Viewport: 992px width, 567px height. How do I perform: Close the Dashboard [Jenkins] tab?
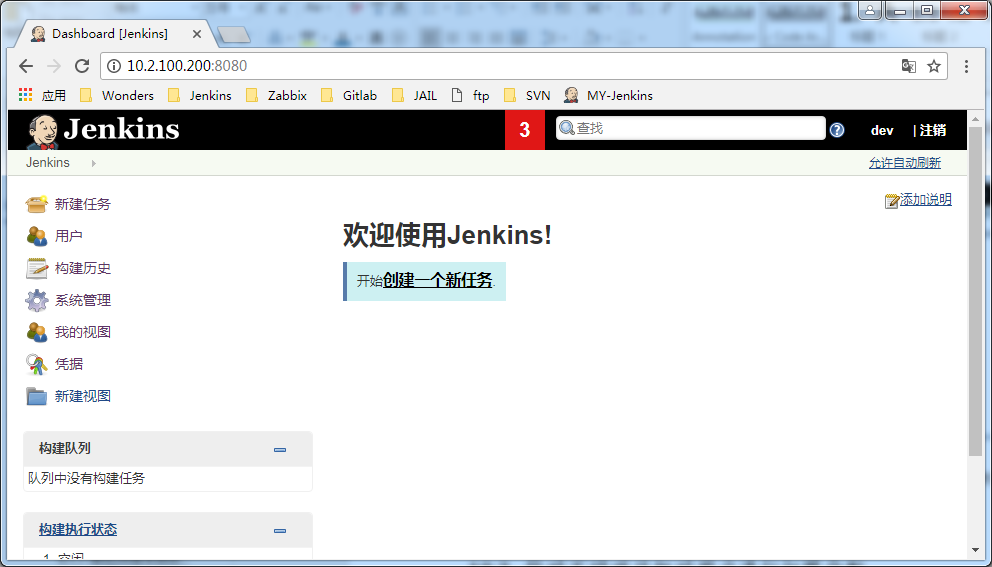(x=197, y=34)
